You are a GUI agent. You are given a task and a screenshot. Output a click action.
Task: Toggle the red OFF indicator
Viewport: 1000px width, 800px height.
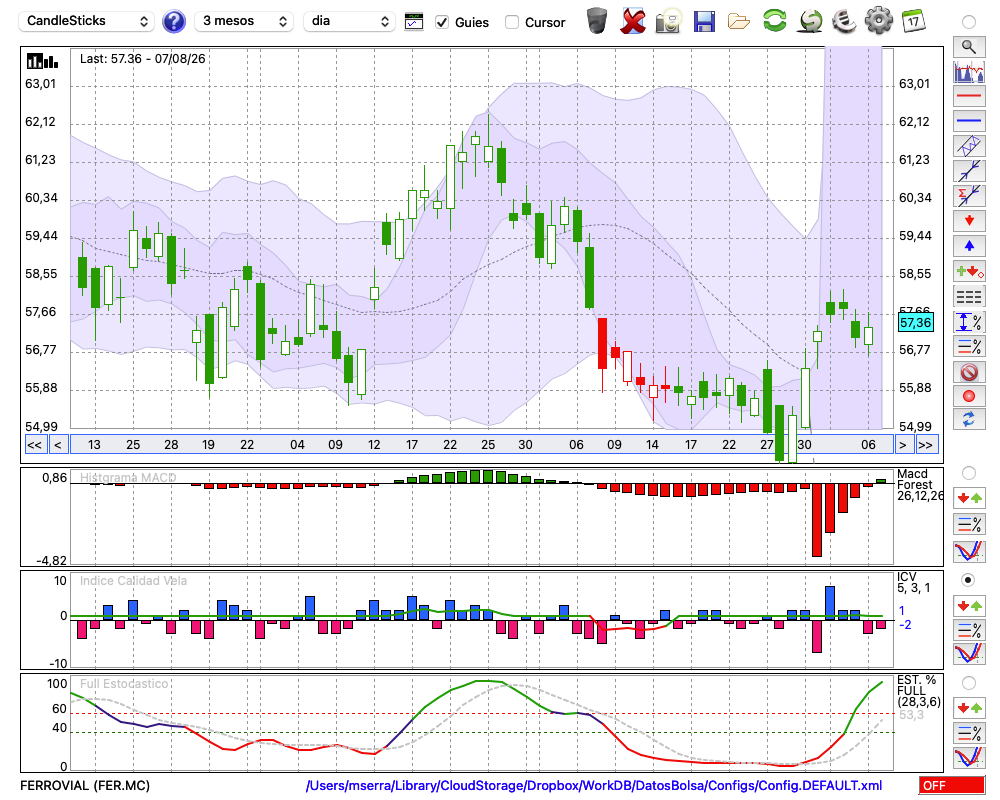point(952,785)
